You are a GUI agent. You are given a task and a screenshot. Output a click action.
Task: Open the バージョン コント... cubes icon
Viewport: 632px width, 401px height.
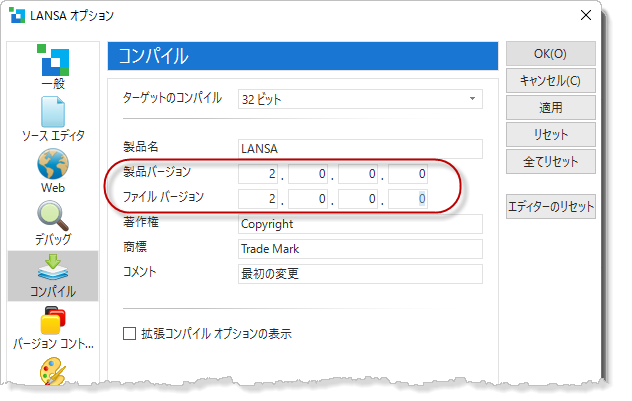53,320
